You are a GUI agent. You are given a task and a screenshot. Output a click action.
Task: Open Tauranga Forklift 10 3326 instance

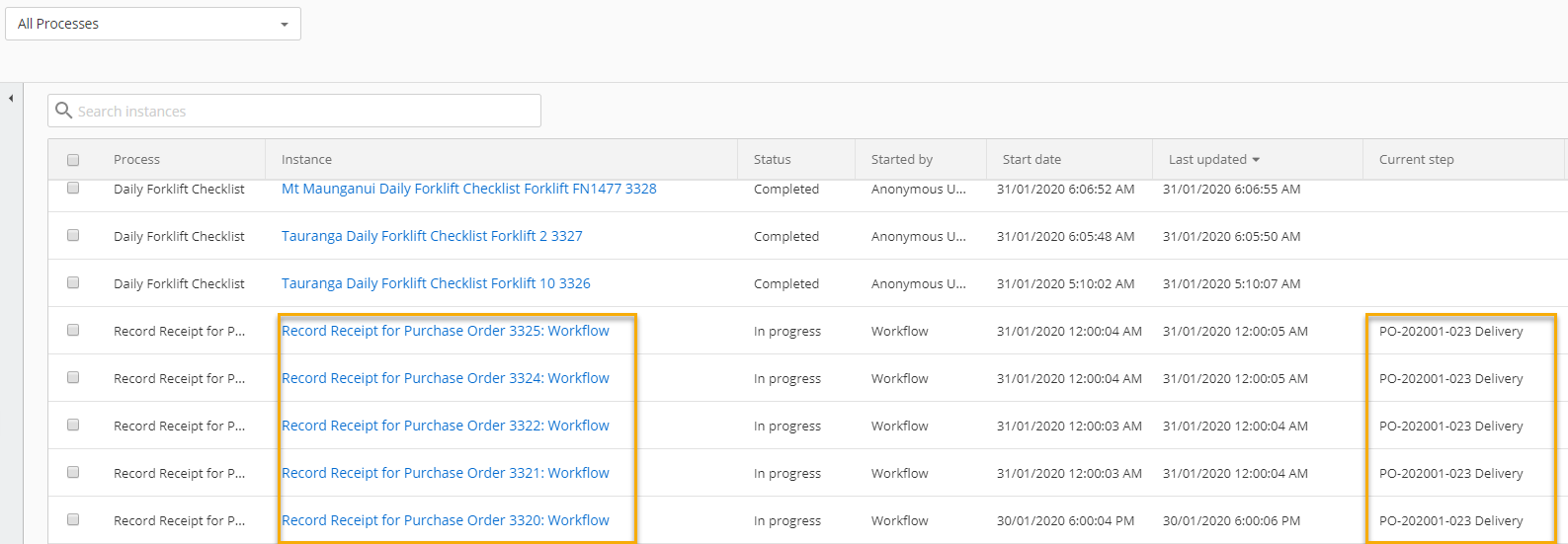click(436, 283)
